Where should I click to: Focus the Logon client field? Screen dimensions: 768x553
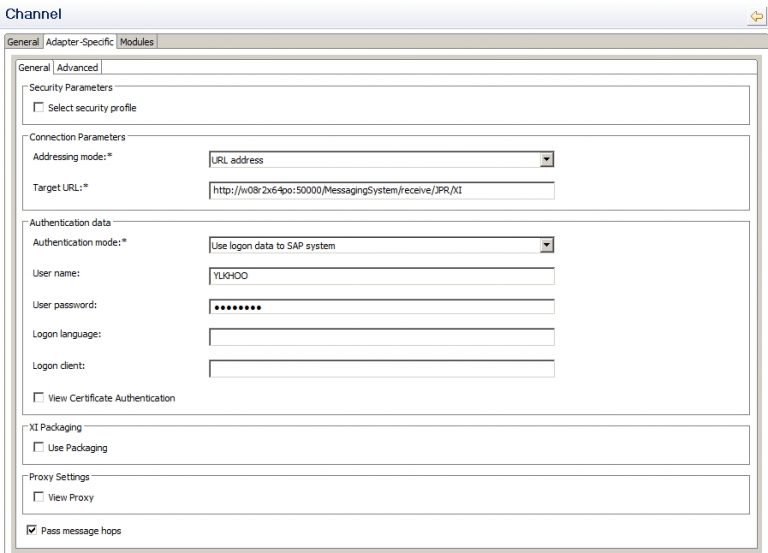click(381, 368)
